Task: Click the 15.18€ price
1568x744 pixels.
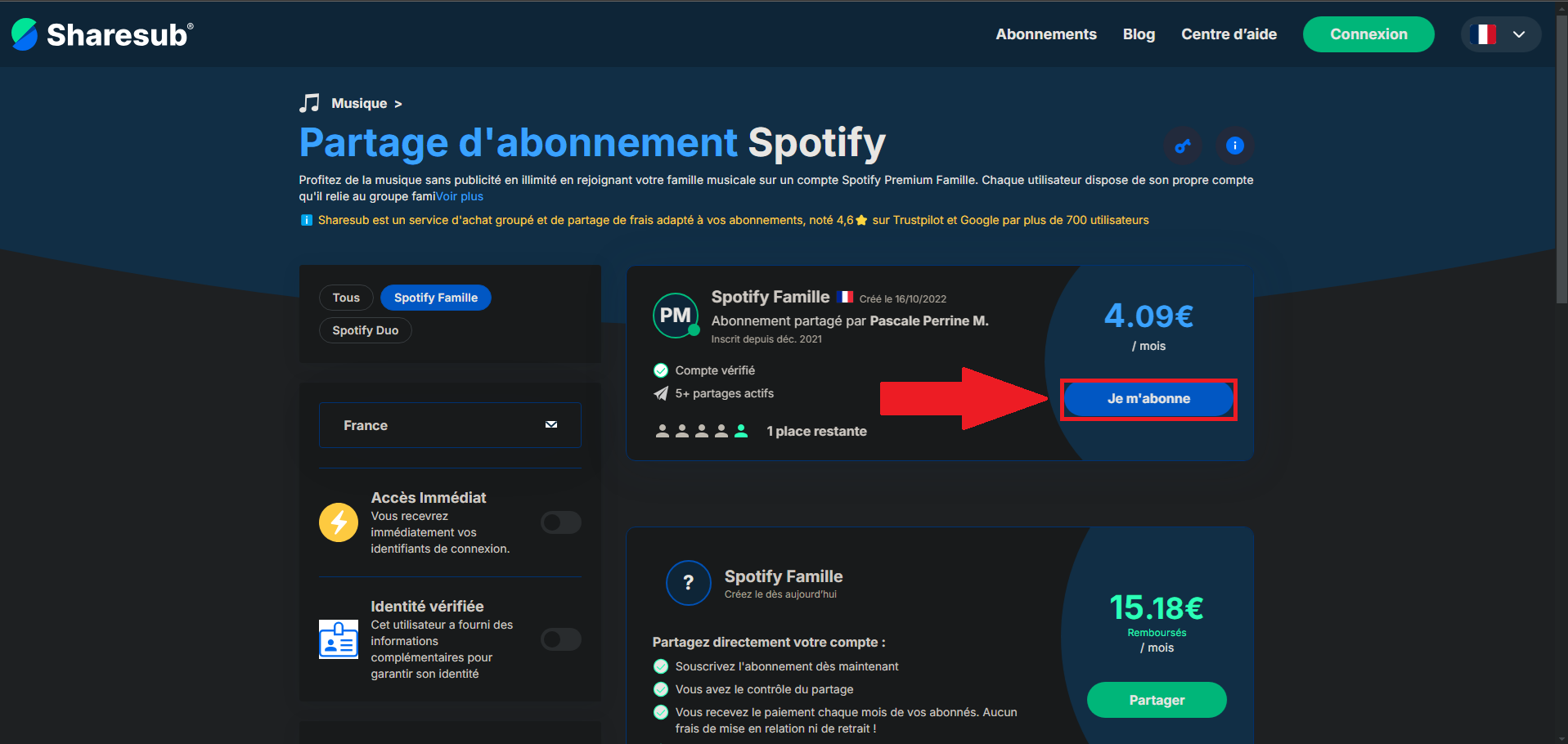Action: click(x=1157, y=607)
